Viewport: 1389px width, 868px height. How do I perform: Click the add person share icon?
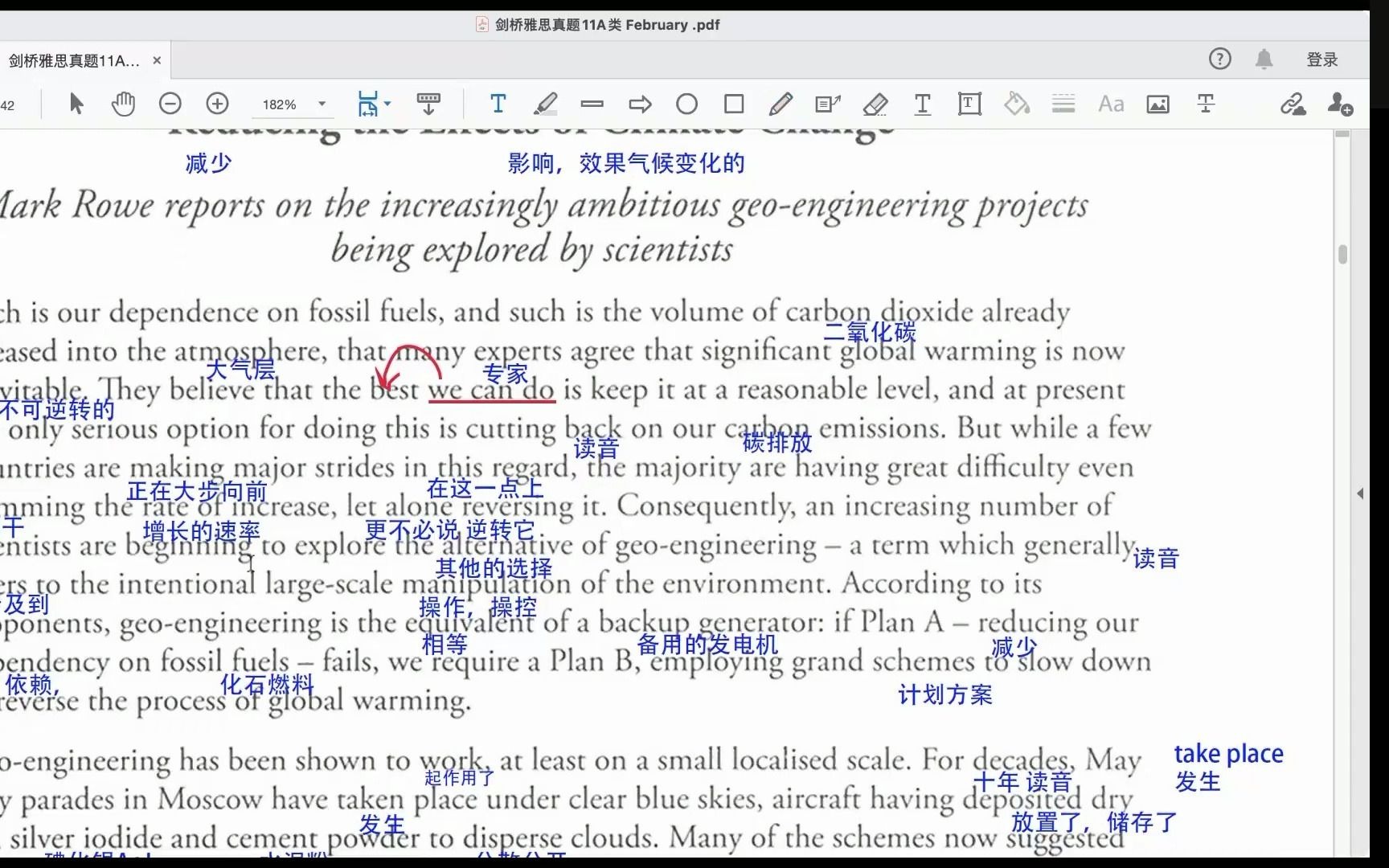[x=1340, y=104]
